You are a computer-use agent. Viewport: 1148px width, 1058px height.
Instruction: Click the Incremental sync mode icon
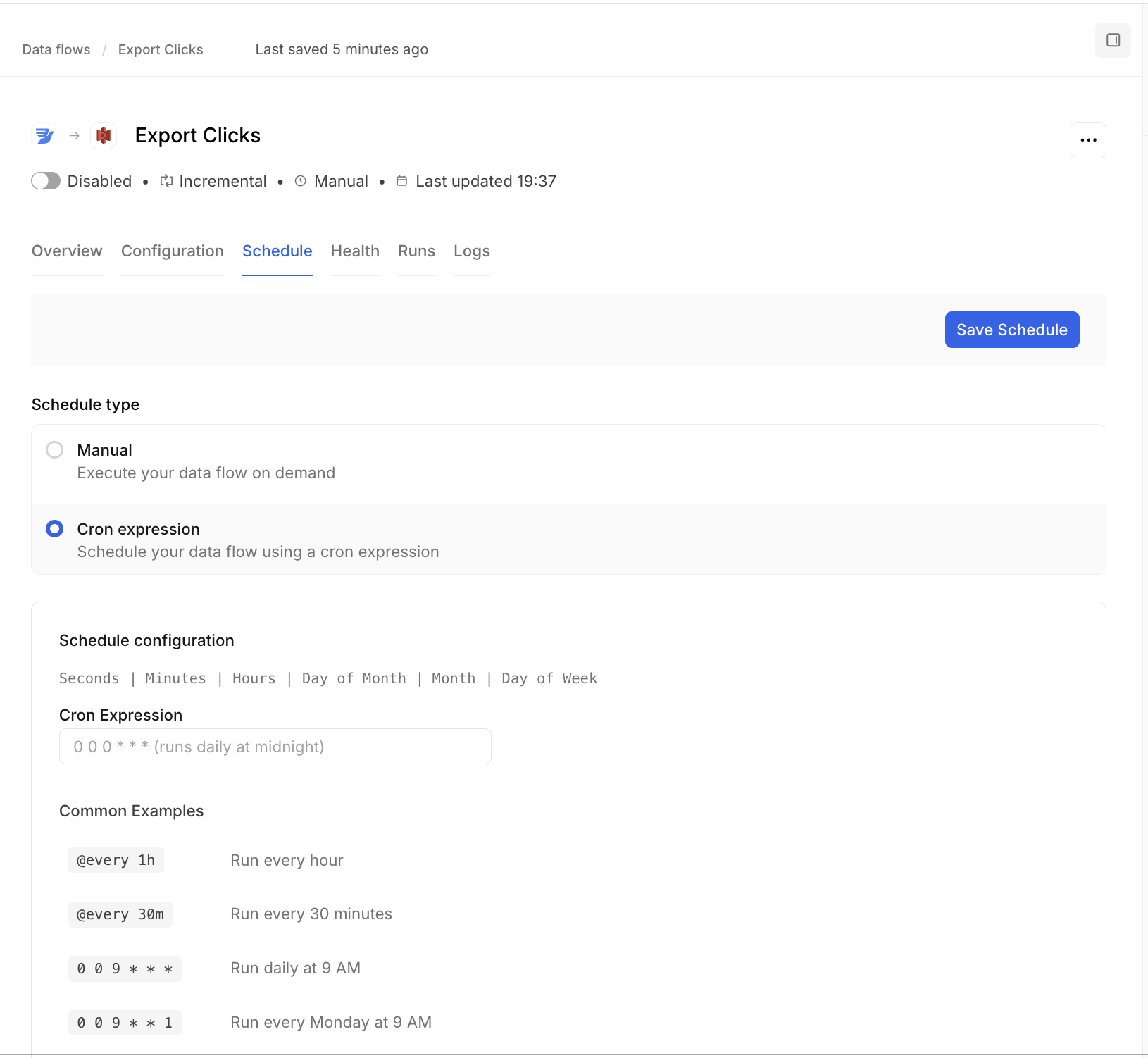click(x=166, y=181)
